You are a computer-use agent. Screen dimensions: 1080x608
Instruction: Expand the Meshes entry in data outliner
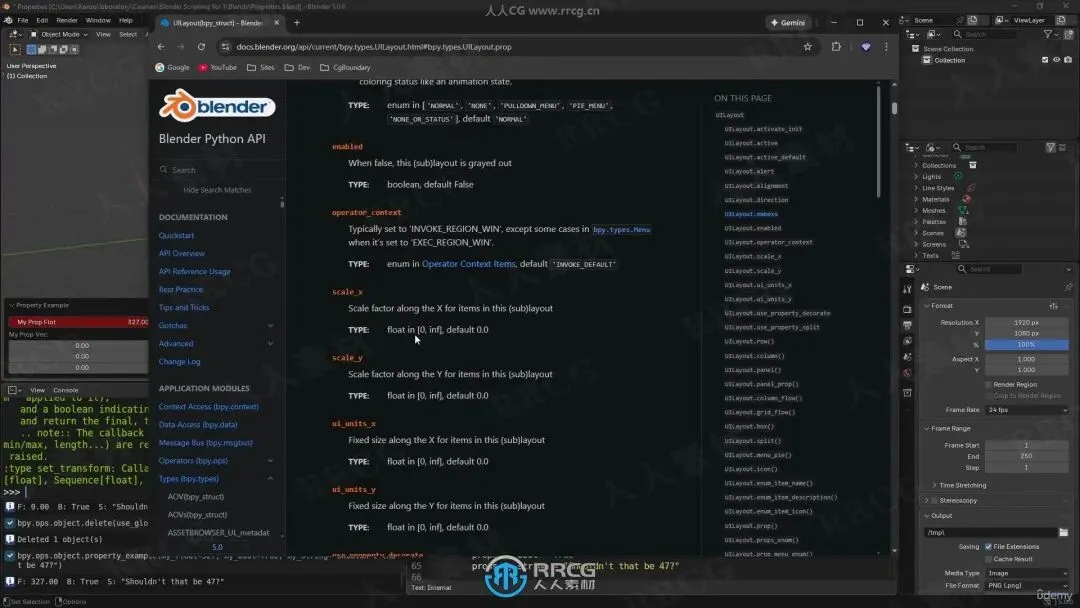point(916,210)
